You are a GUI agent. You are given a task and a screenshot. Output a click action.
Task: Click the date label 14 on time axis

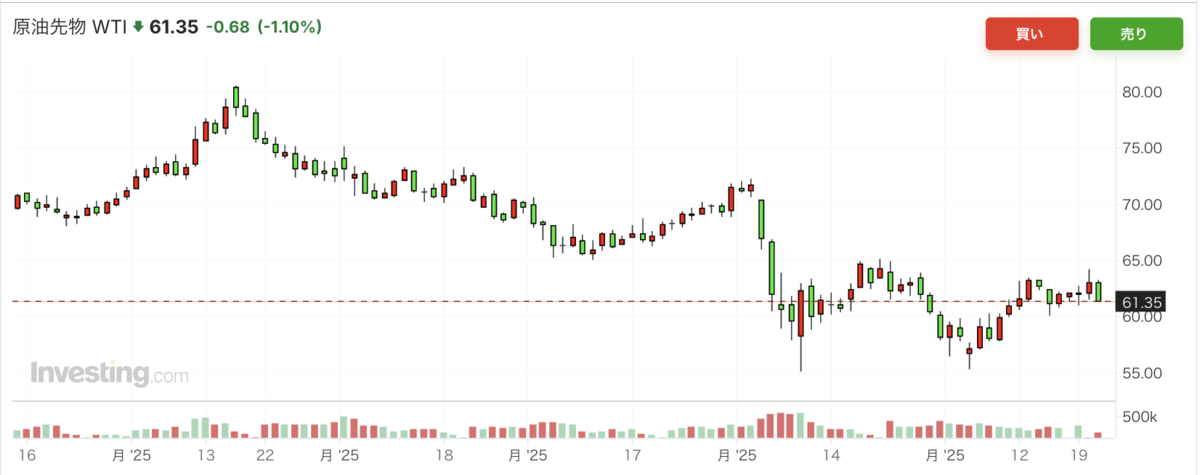click(830, 455)
